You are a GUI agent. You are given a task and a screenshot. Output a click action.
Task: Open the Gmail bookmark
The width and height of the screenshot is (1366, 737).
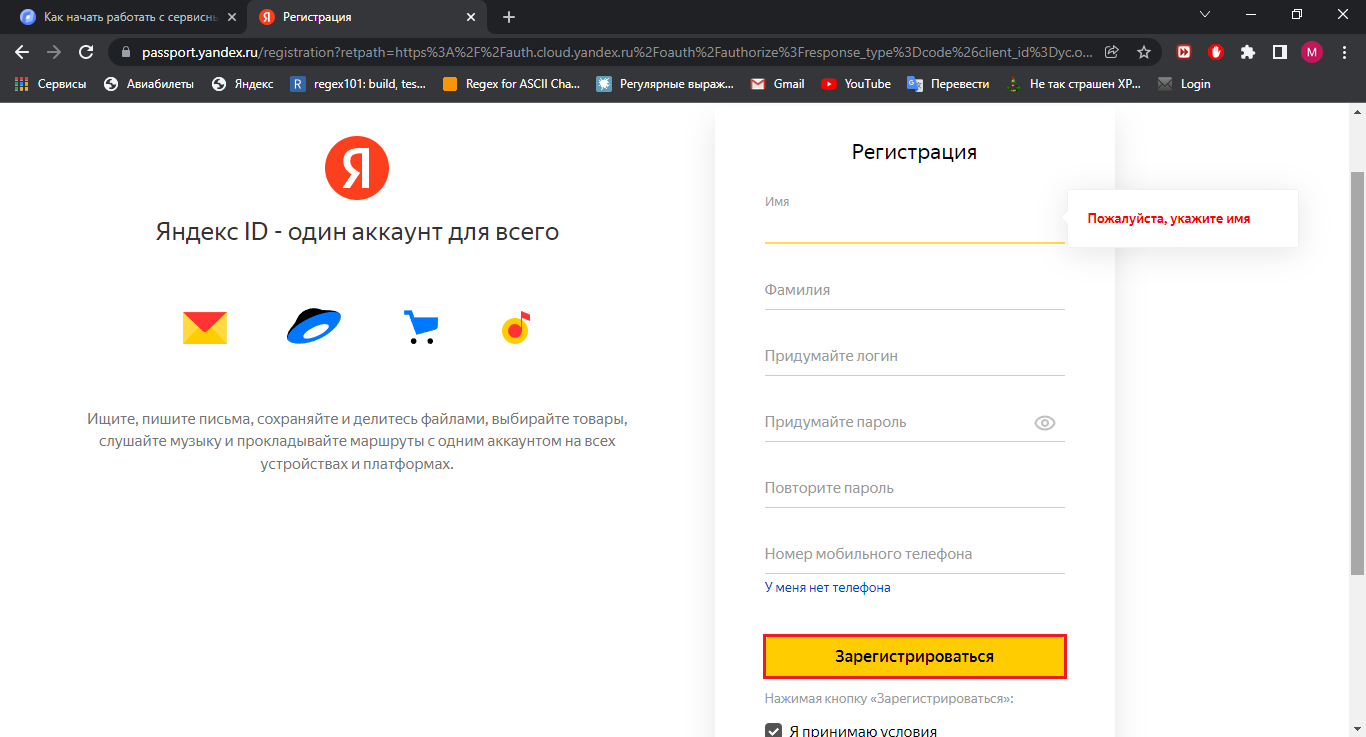tap(778, 84)
